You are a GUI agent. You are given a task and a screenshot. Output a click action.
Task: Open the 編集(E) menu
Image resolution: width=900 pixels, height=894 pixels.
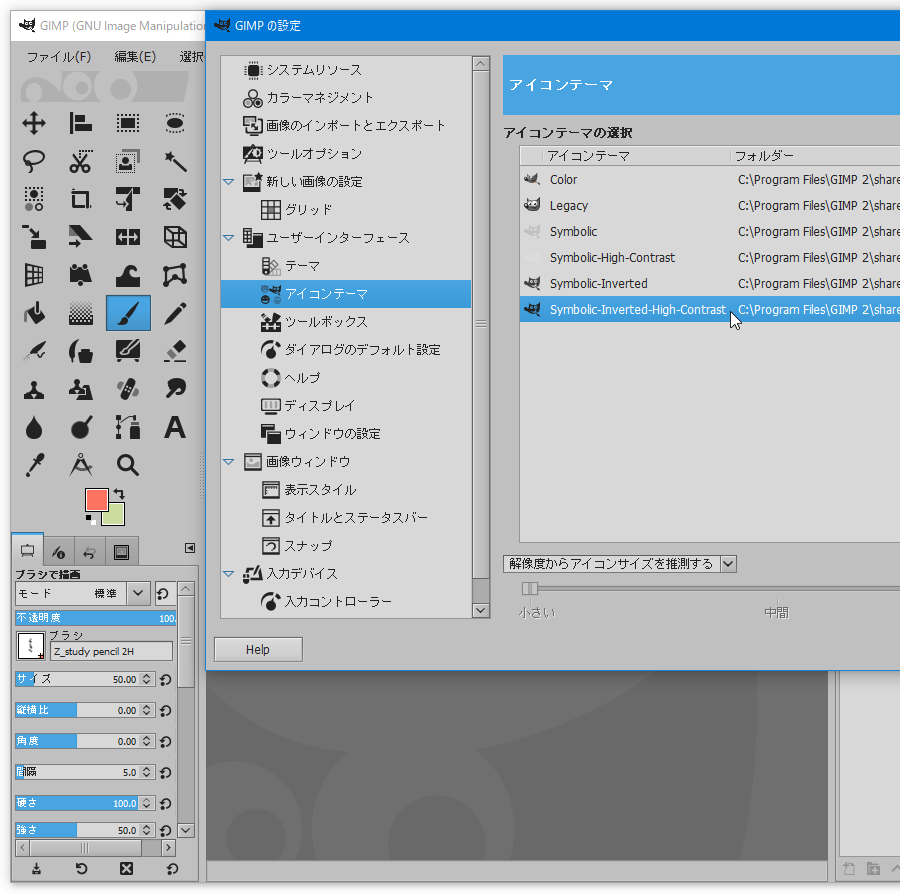click(135, 57)
